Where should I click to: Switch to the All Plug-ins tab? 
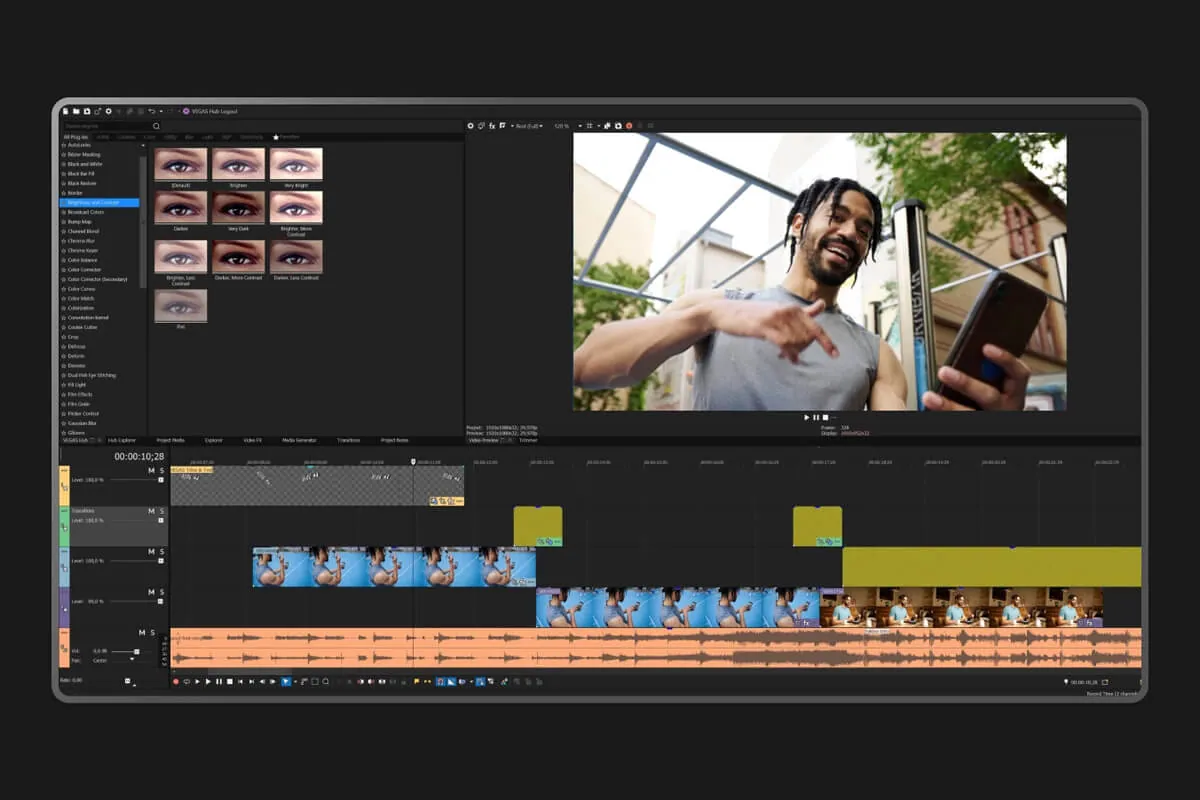click(77, 137)
